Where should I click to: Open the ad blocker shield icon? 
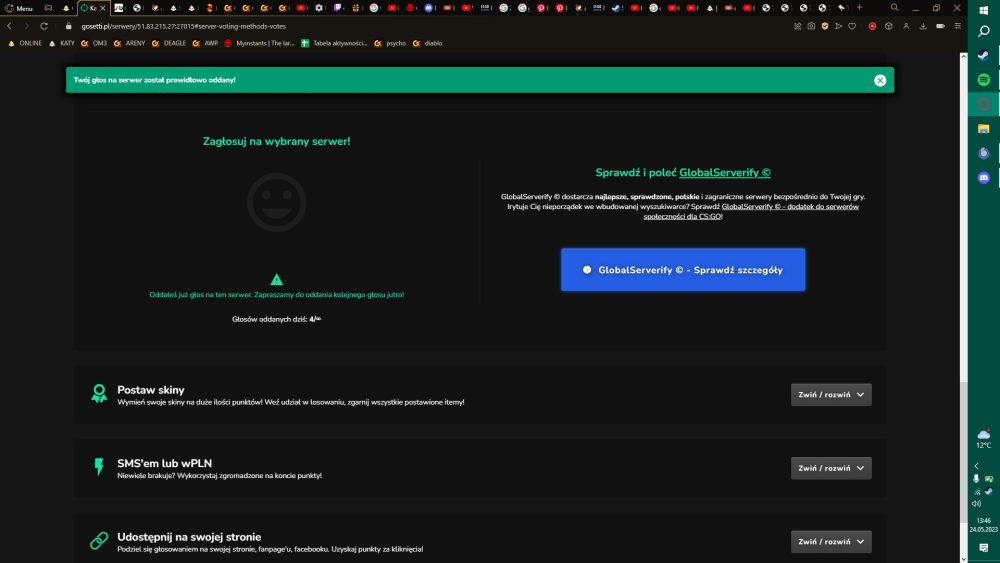tap(825, 26)
